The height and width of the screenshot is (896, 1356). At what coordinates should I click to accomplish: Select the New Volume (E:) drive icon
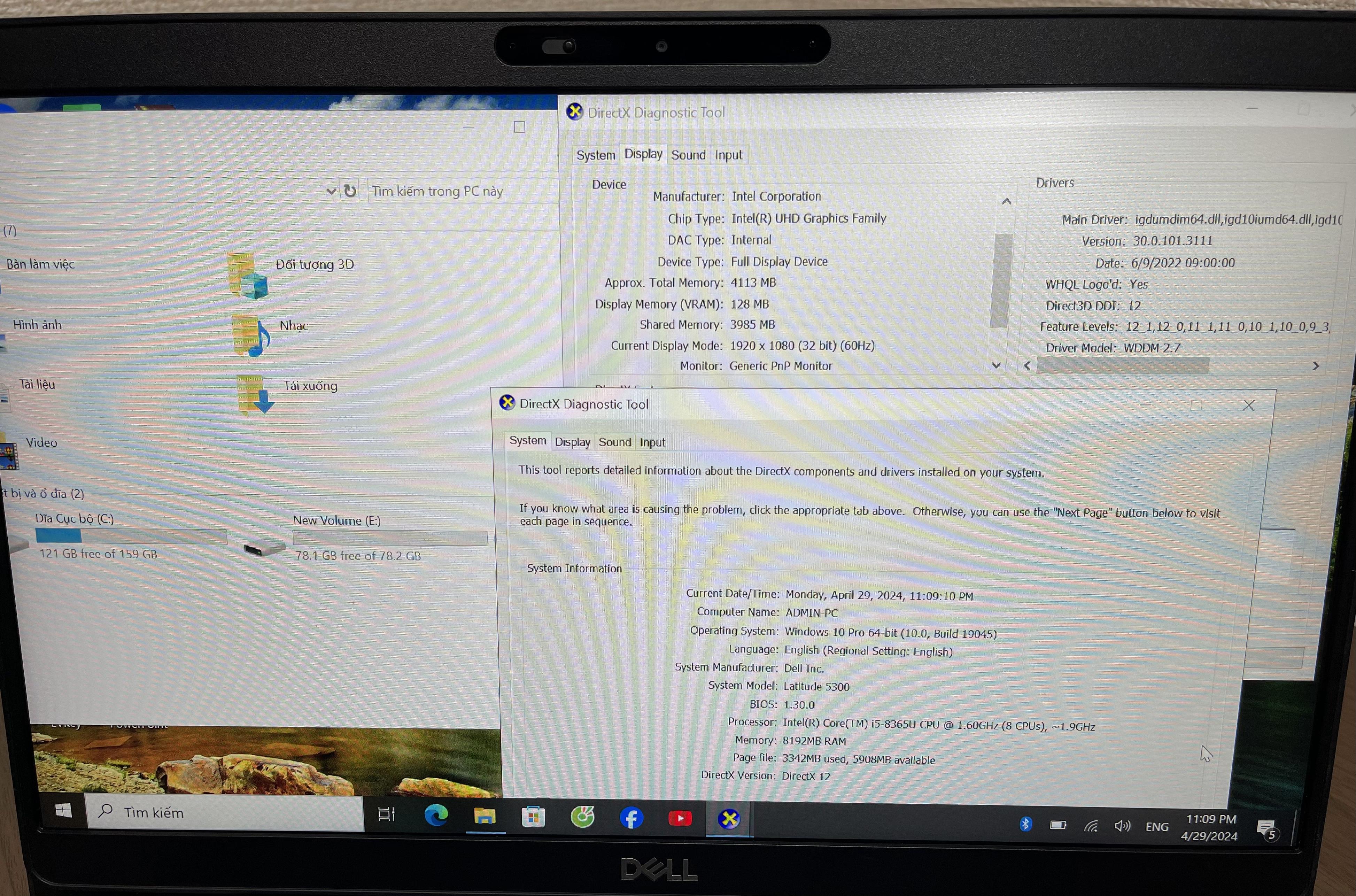(264, 547)
